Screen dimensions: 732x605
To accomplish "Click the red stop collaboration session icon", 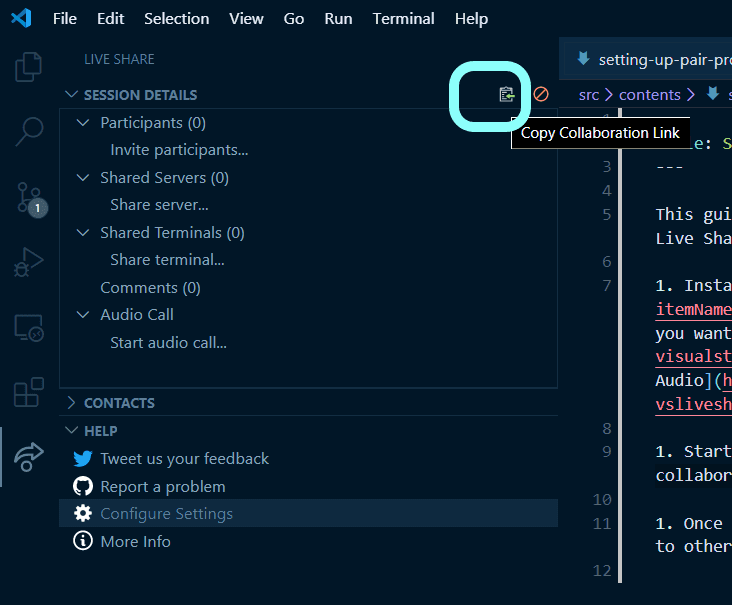I will point(541,95).
